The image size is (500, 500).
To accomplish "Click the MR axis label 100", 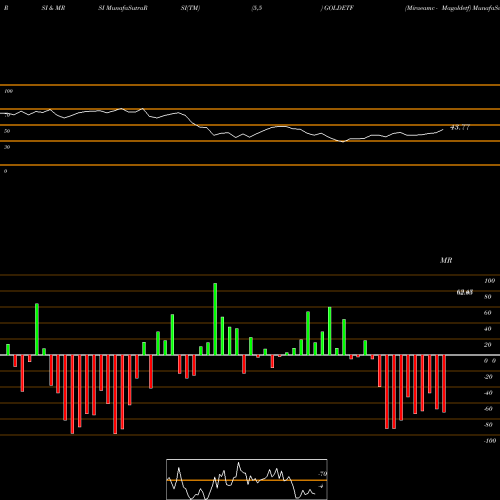I will tap(489, 281).
